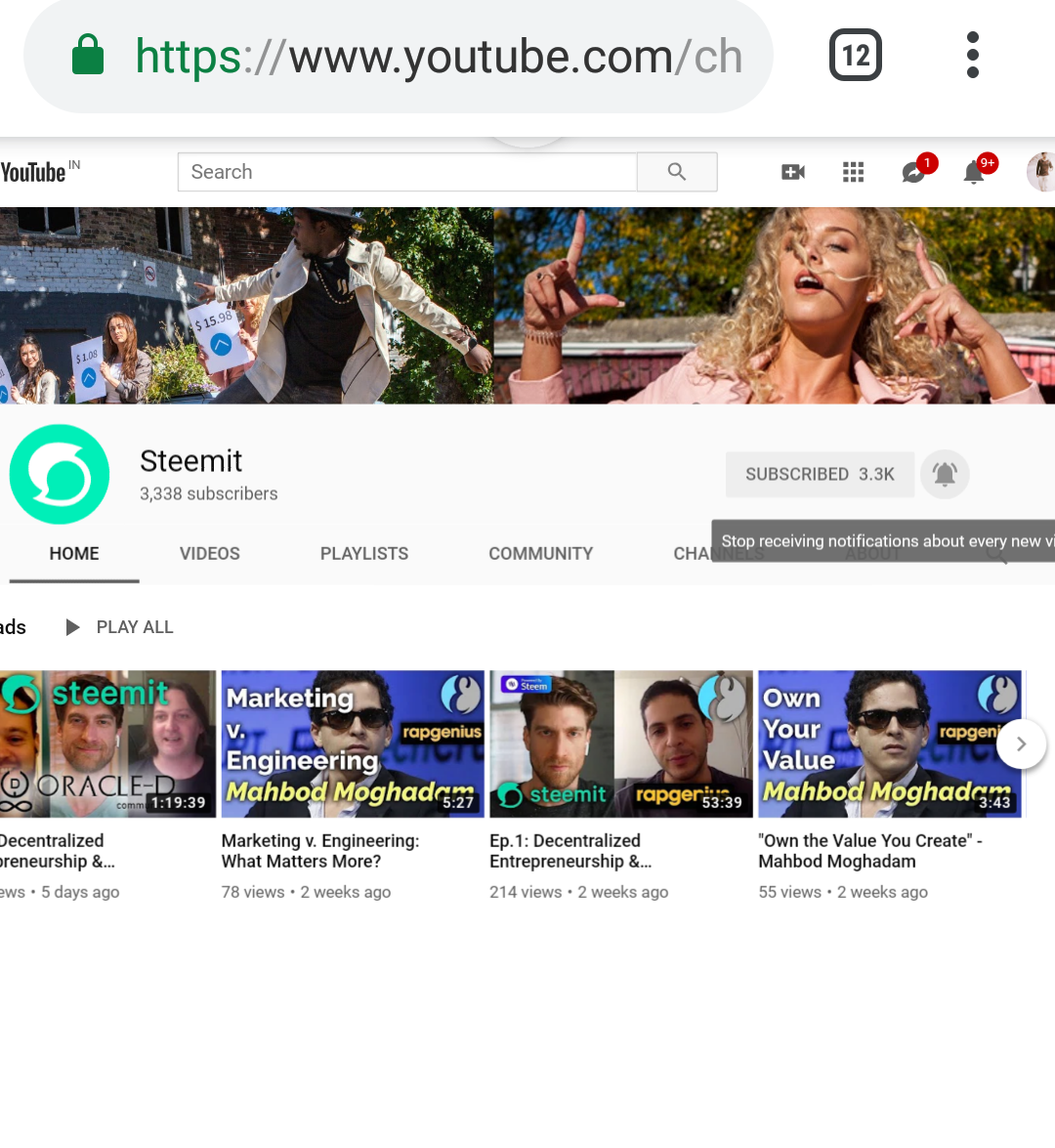Click the magnifier search submit button

[677, 172]
